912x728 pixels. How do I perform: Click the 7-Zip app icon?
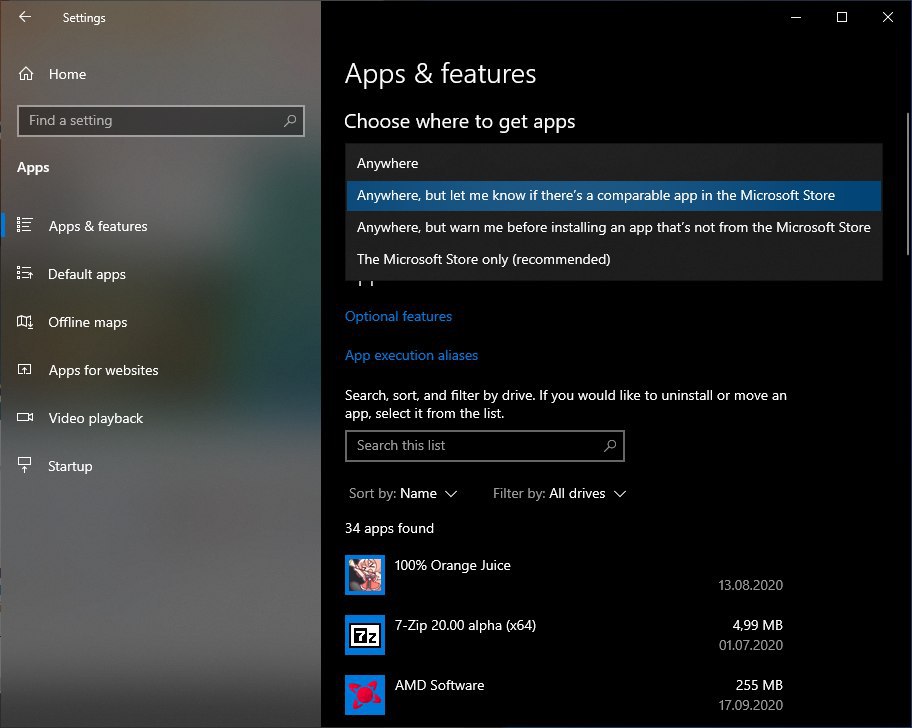365,635
